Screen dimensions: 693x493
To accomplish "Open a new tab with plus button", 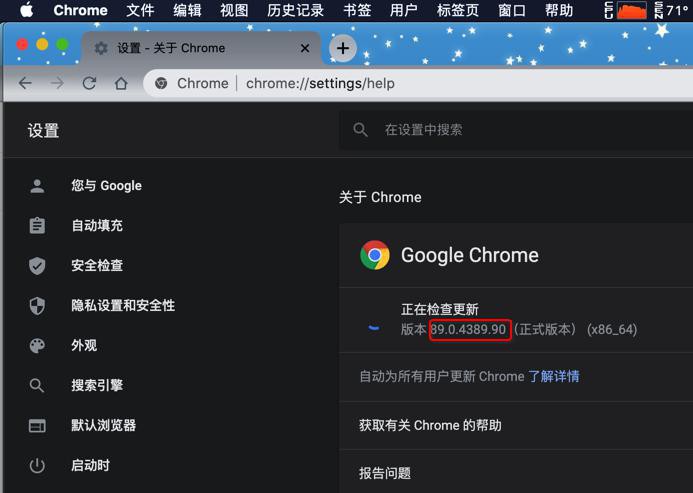I will pos(343,48).
